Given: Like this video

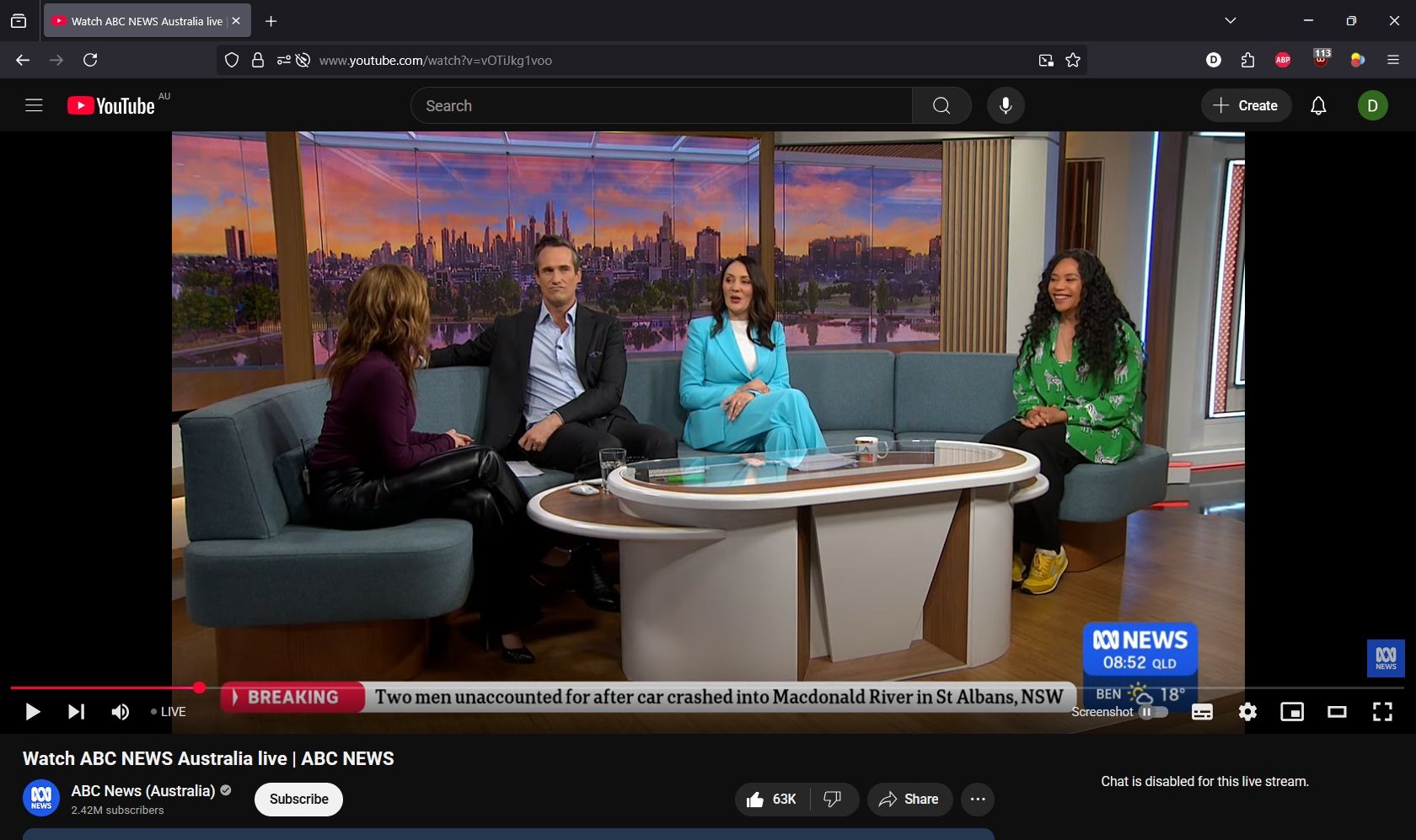Looking at the screenshot, I should point(771,800).
